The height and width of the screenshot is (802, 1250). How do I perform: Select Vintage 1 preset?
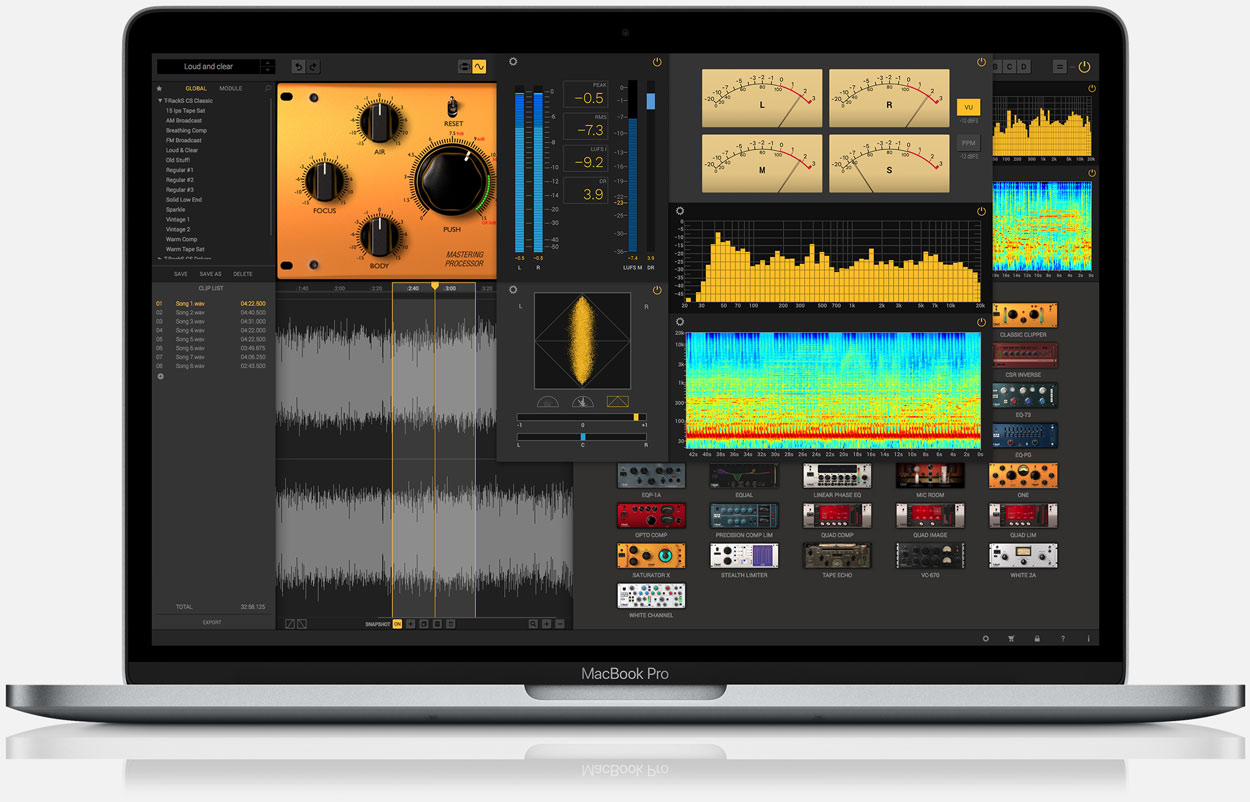[178, 220]
